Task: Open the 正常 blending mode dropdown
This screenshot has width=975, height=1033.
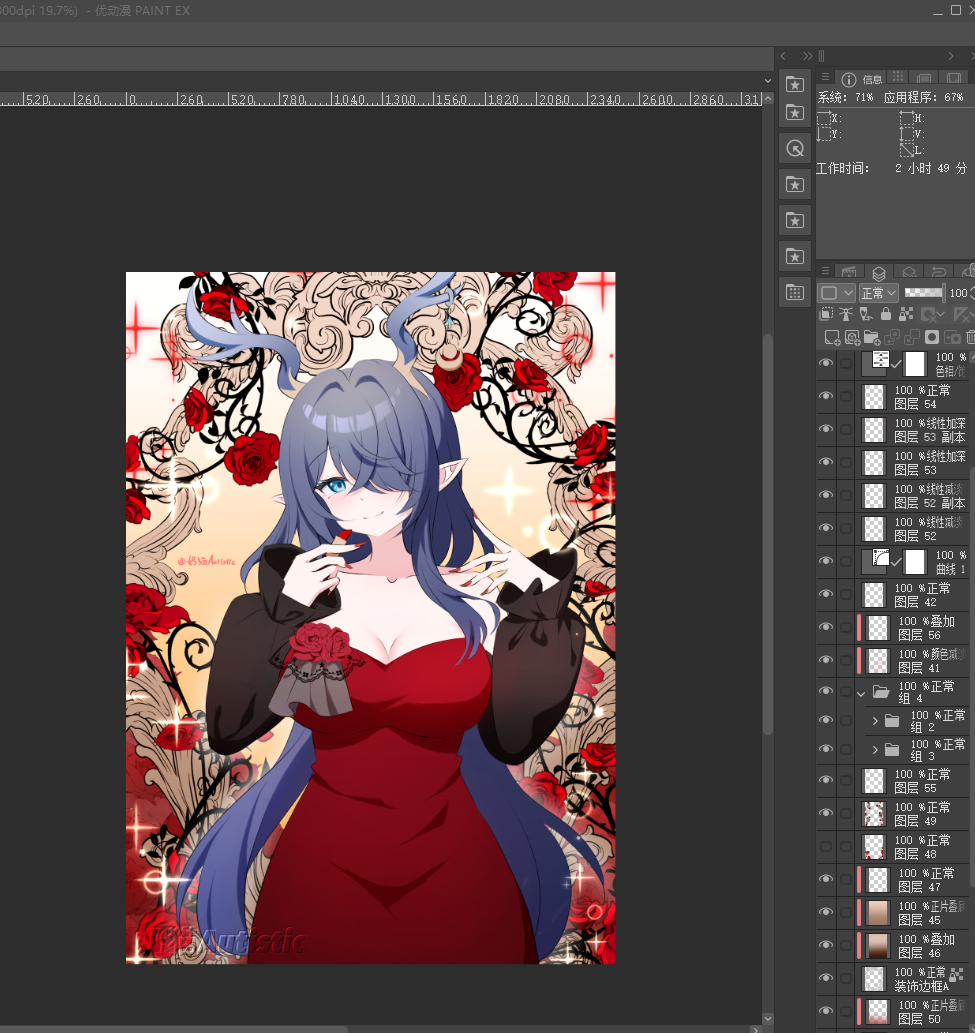Action: (878, 293)
